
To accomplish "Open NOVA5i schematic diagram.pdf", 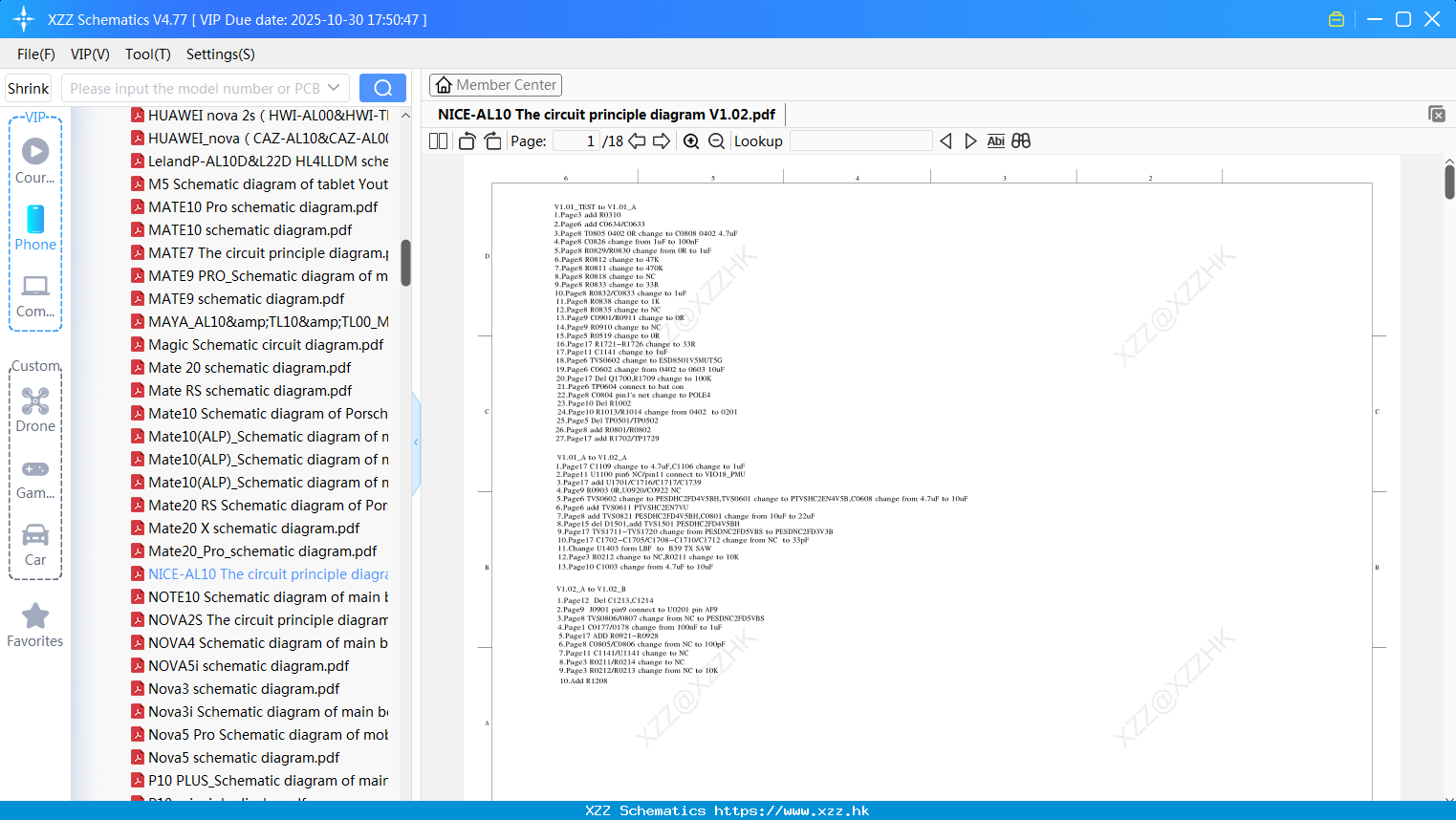I will pyautogui.click(x=249, y=666).
